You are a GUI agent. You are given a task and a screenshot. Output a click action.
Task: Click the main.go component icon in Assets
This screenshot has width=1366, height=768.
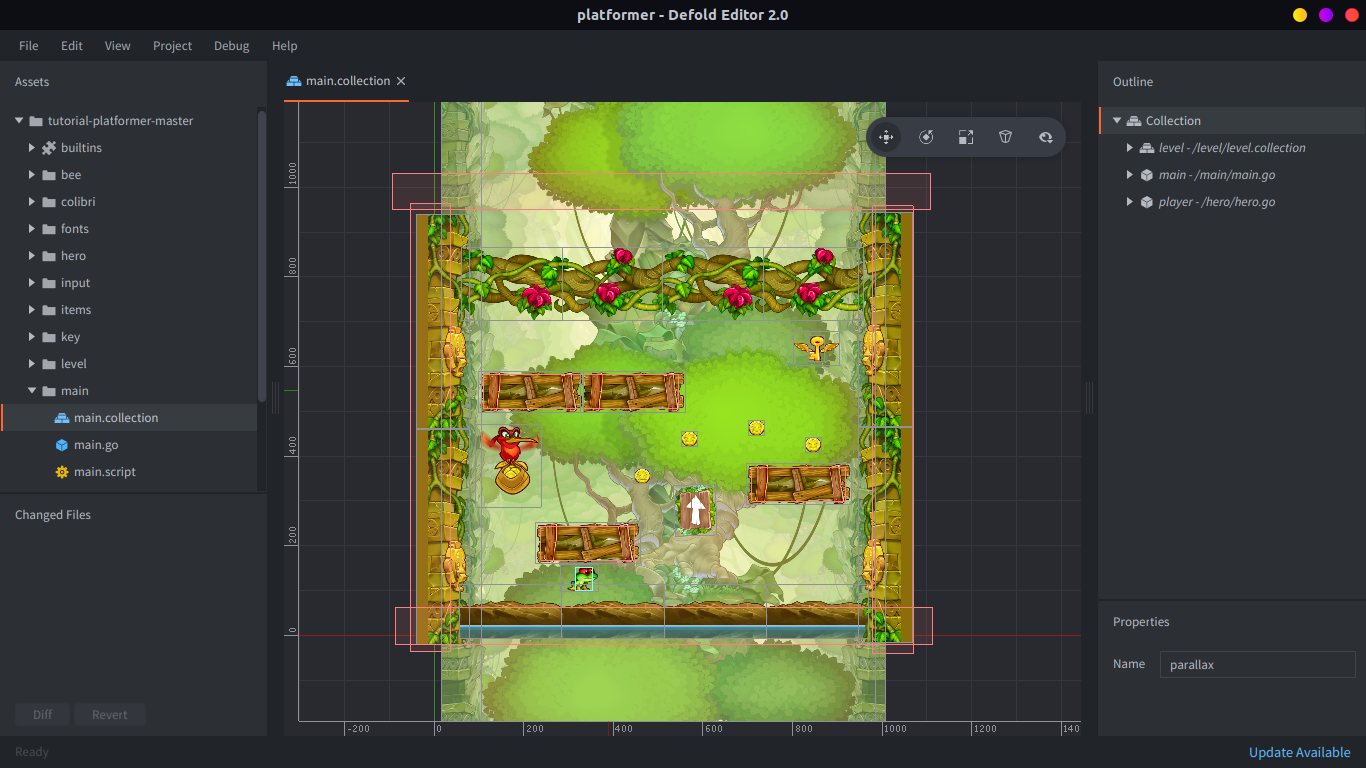[x=62, y=444]
